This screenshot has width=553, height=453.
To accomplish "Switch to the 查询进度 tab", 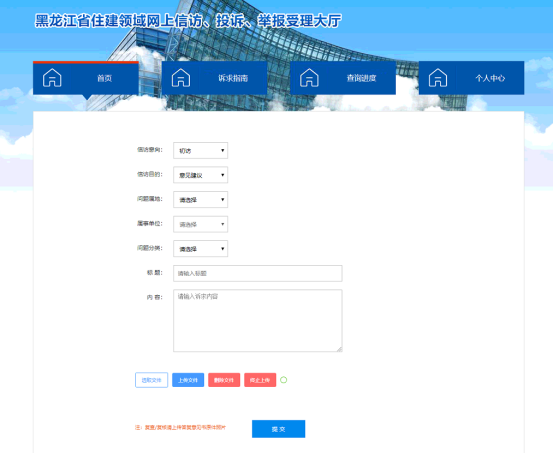I will [x=343, y=78].
